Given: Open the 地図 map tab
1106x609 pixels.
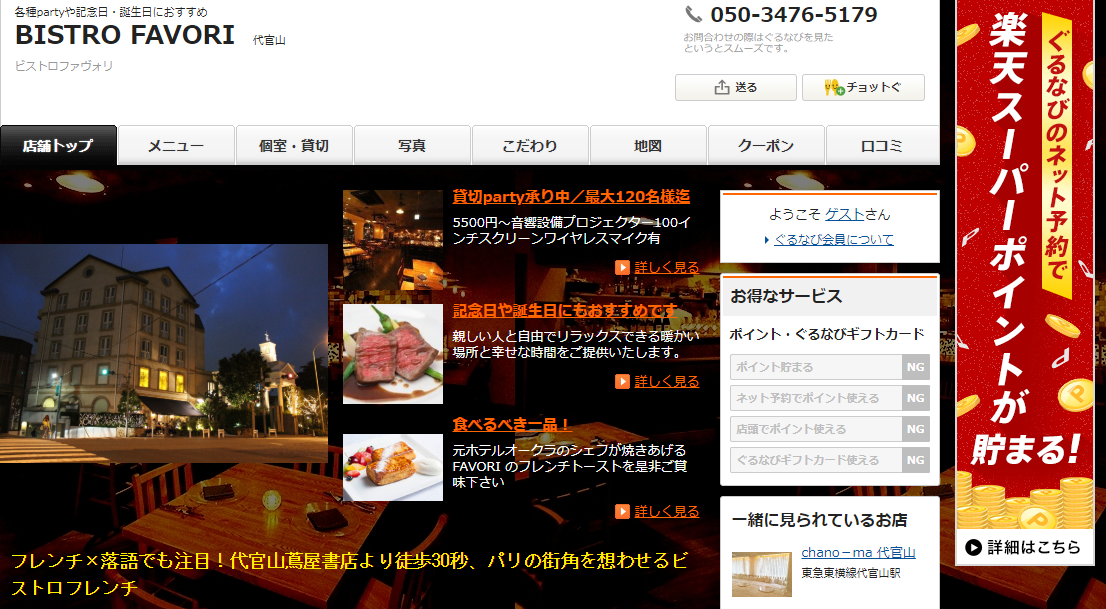Looking at the screenshot, I should tap(648, 146).
